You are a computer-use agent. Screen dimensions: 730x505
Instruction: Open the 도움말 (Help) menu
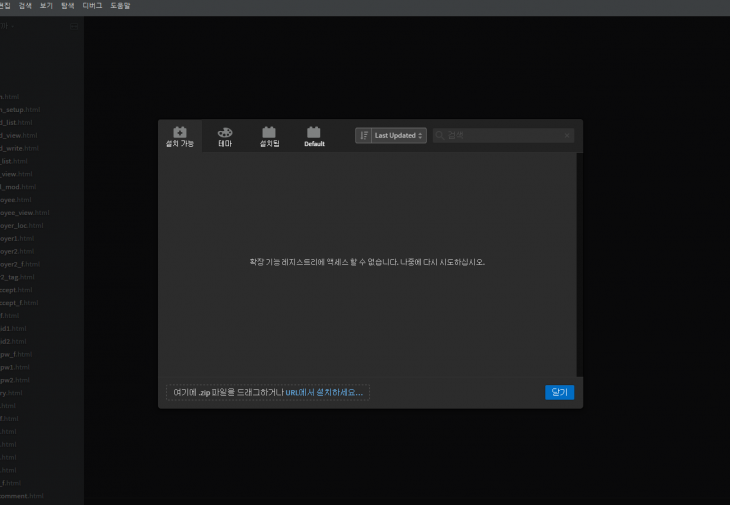[120, 6]
